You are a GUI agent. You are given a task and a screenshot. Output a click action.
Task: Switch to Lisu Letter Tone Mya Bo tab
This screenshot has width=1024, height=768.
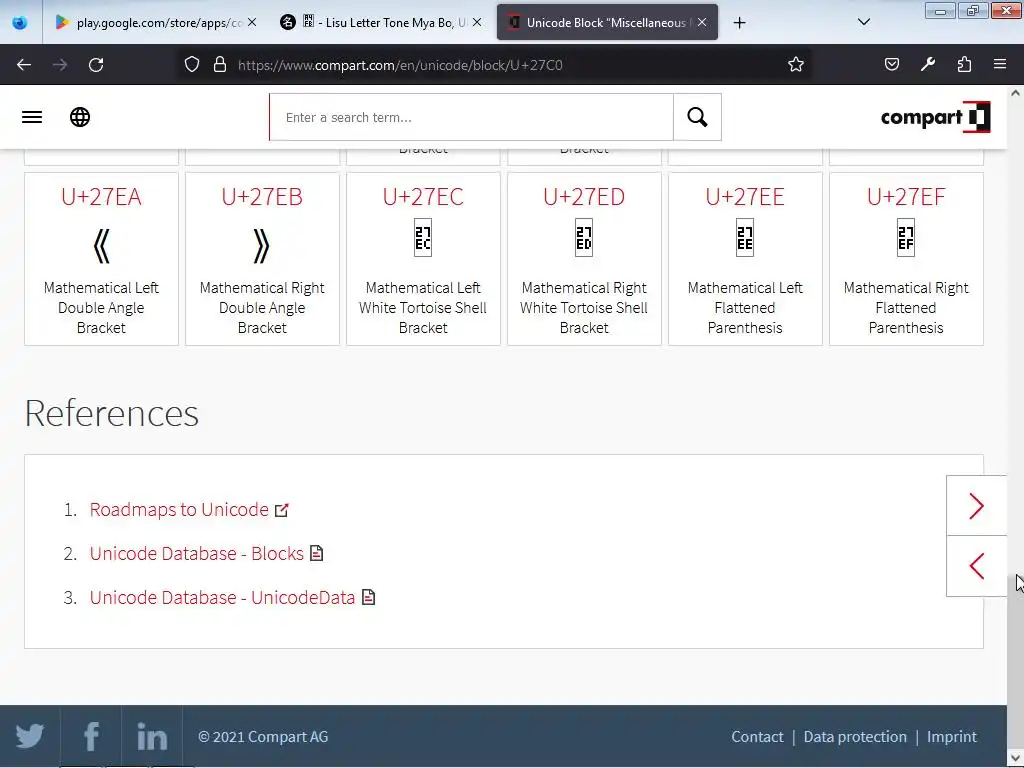pos(381,23)
